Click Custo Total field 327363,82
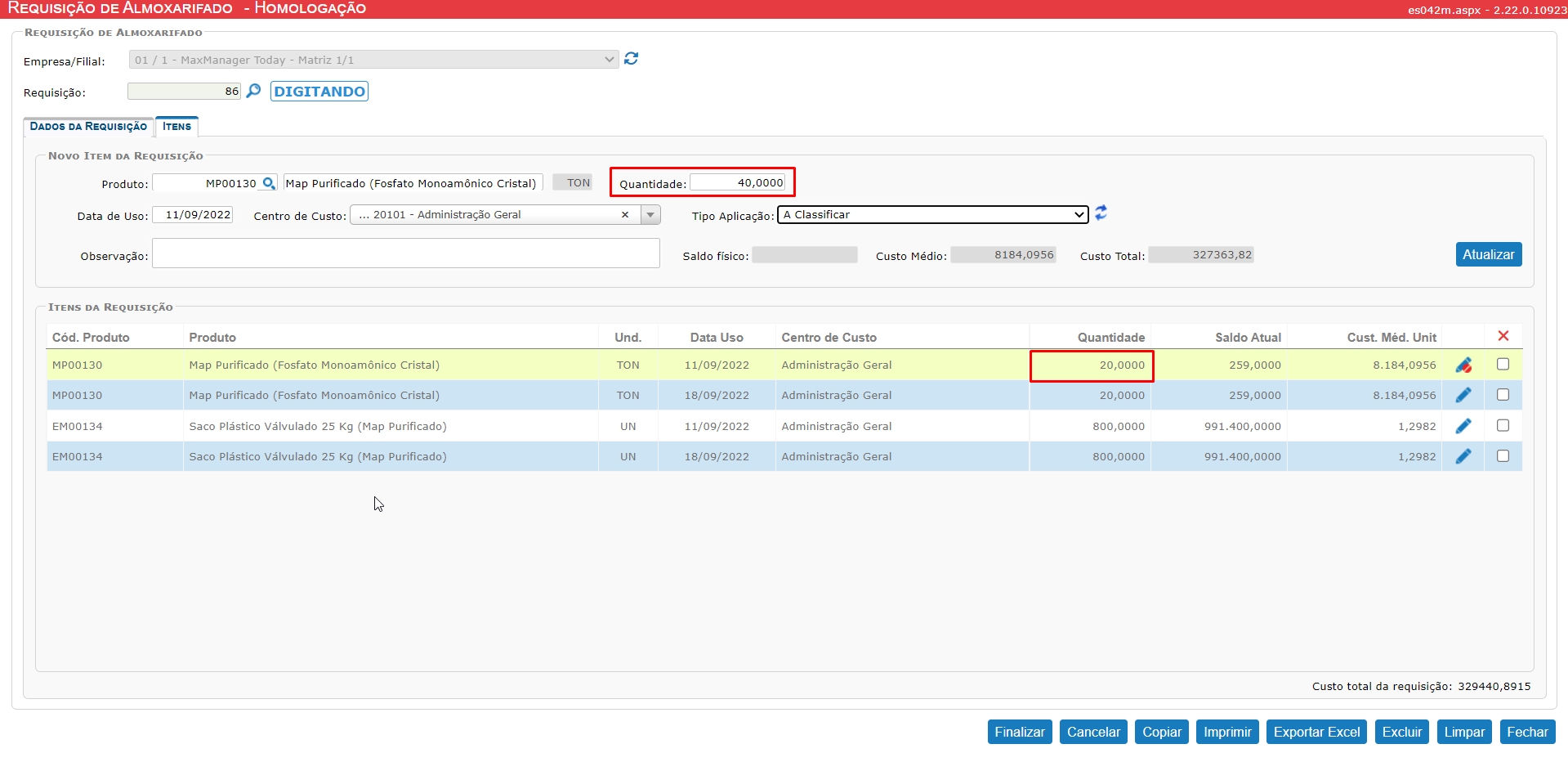 pyautogui.click(x=1201, y=255)
